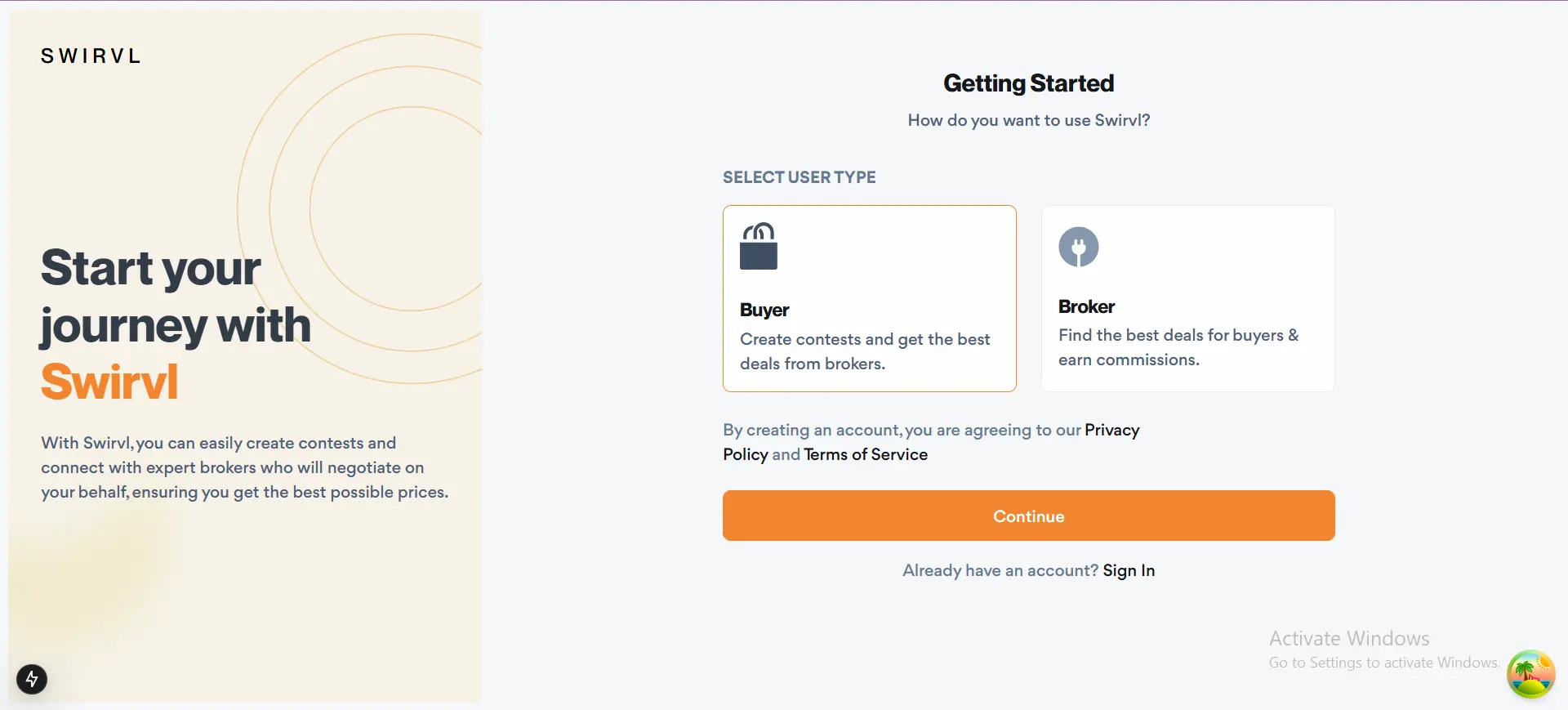Click the SELECT USER TYPE label
The image size is (1568, 710).
(x=799, y=177)
